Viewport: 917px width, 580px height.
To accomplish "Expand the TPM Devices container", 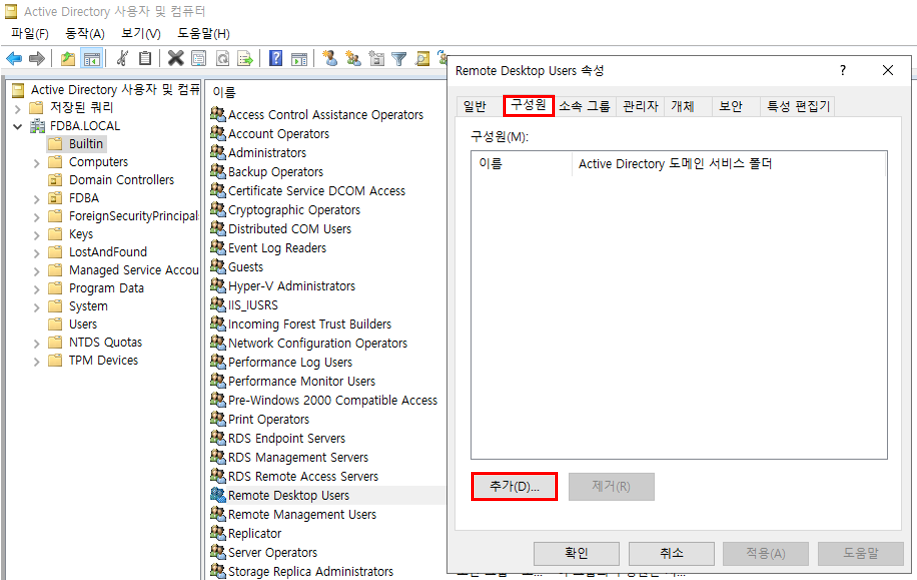I will pos(36,362).
